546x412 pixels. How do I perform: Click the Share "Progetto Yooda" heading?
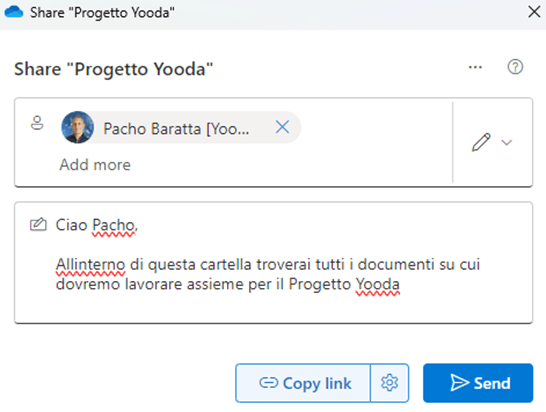(114, 69)
